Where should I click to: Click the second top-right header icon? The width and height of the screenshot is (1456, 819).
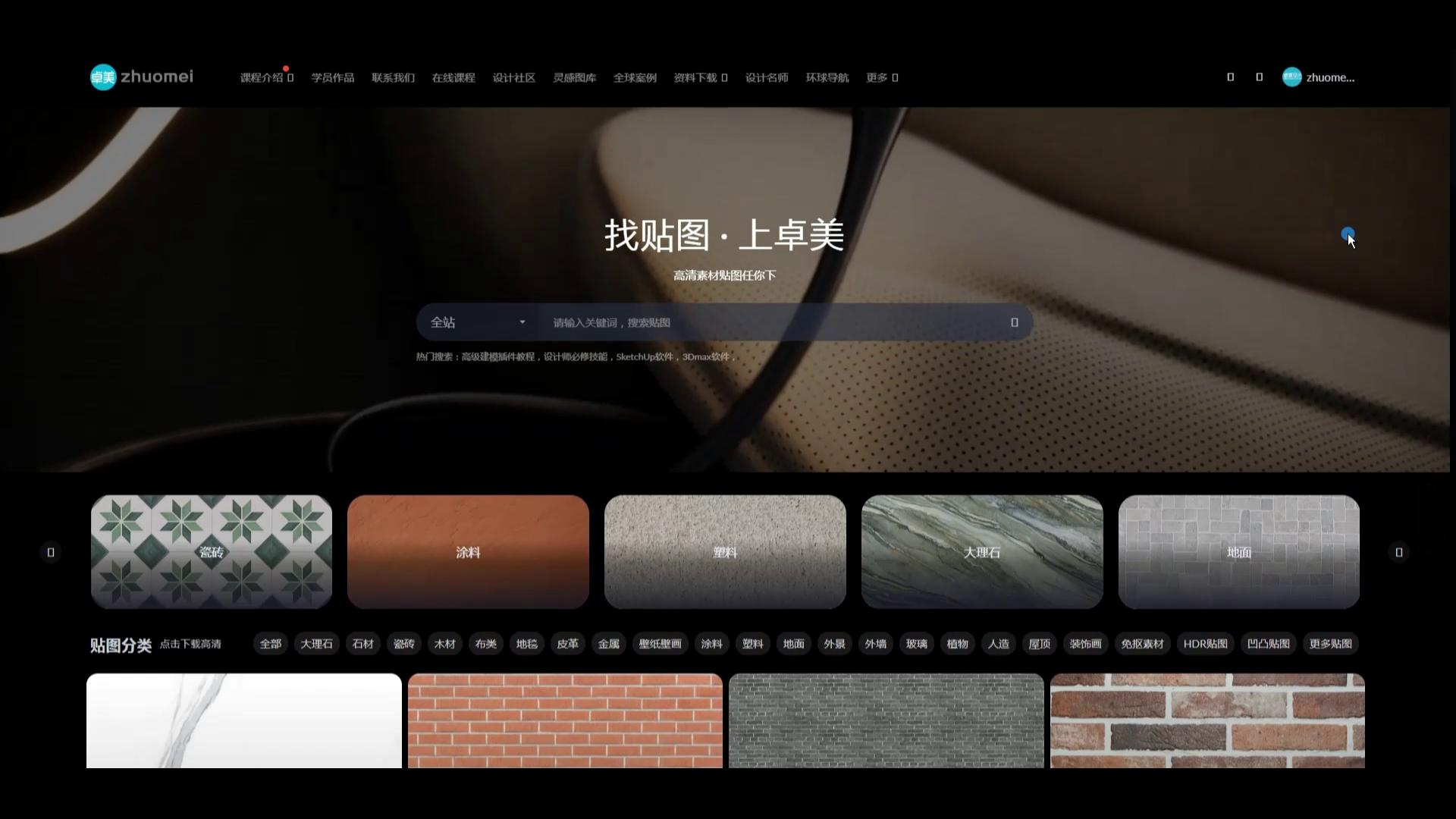(x=1259, y=77)
